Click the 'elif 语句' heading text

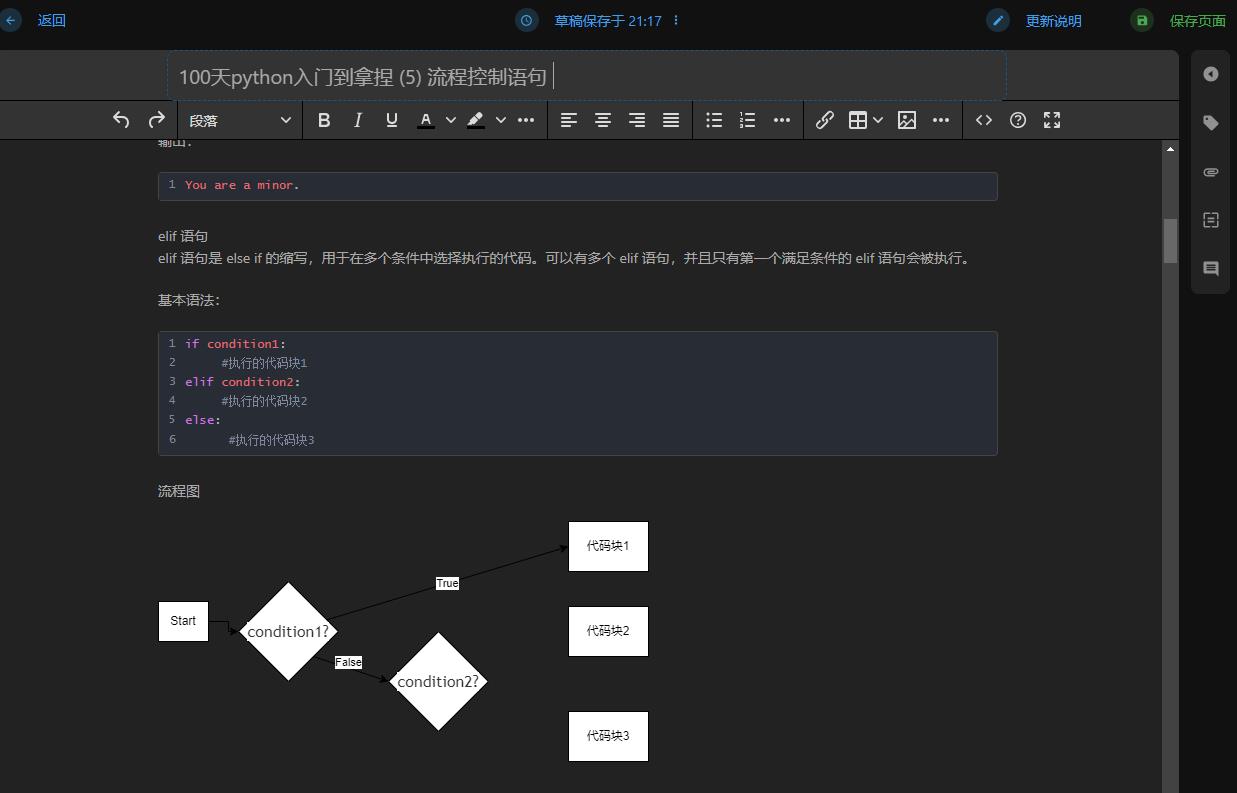click(x=183, y=237)
